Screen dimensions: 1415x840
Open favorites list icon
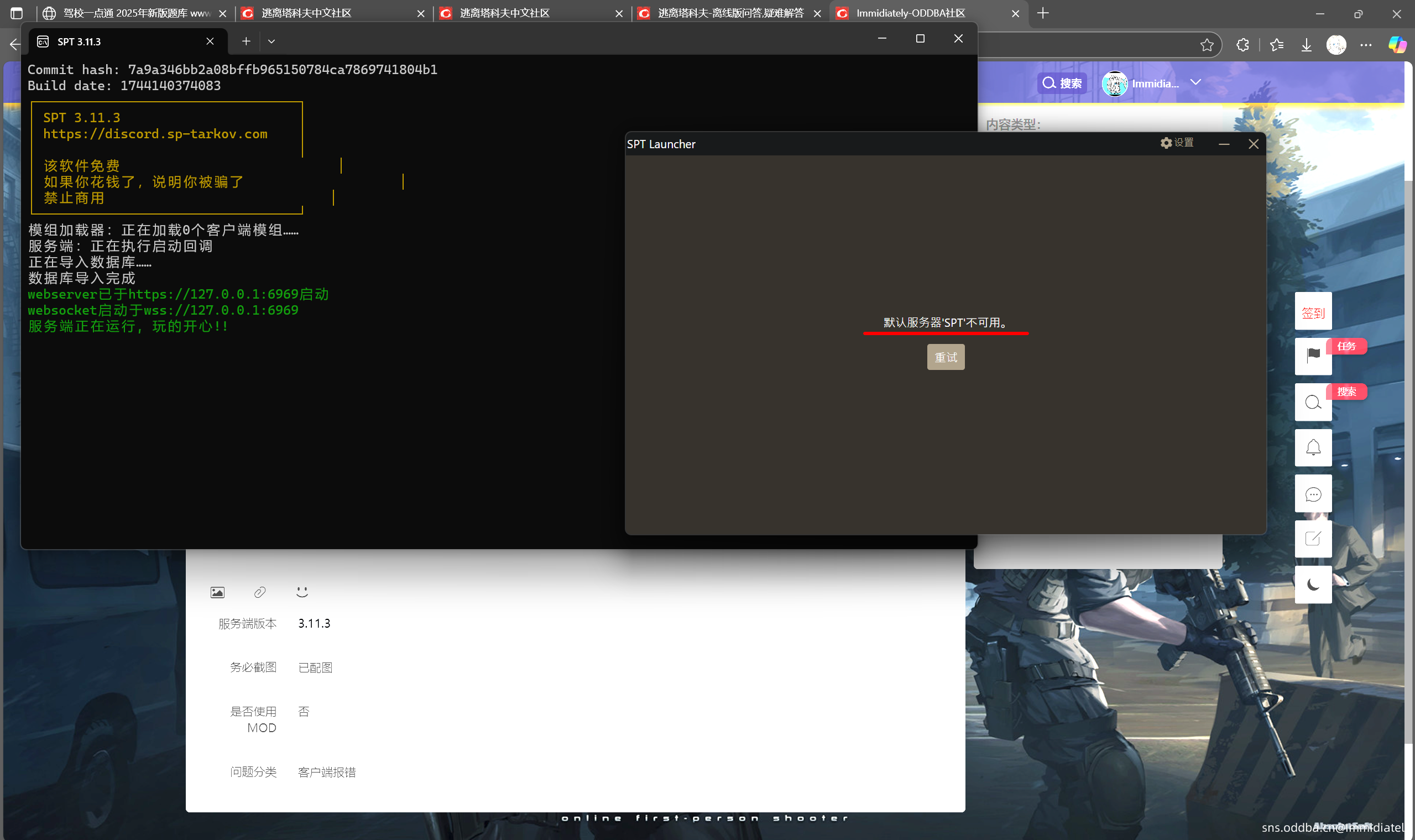1276,45
